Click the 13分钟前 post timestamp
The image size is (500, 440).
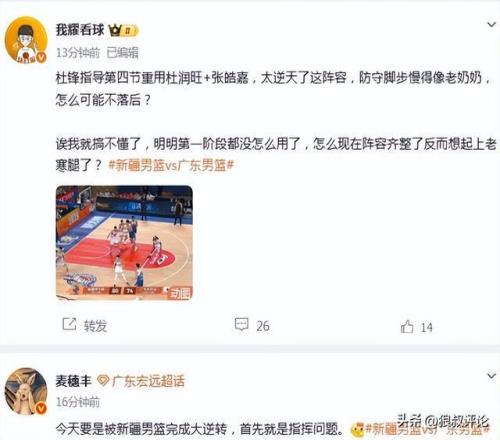coord(78,53)
